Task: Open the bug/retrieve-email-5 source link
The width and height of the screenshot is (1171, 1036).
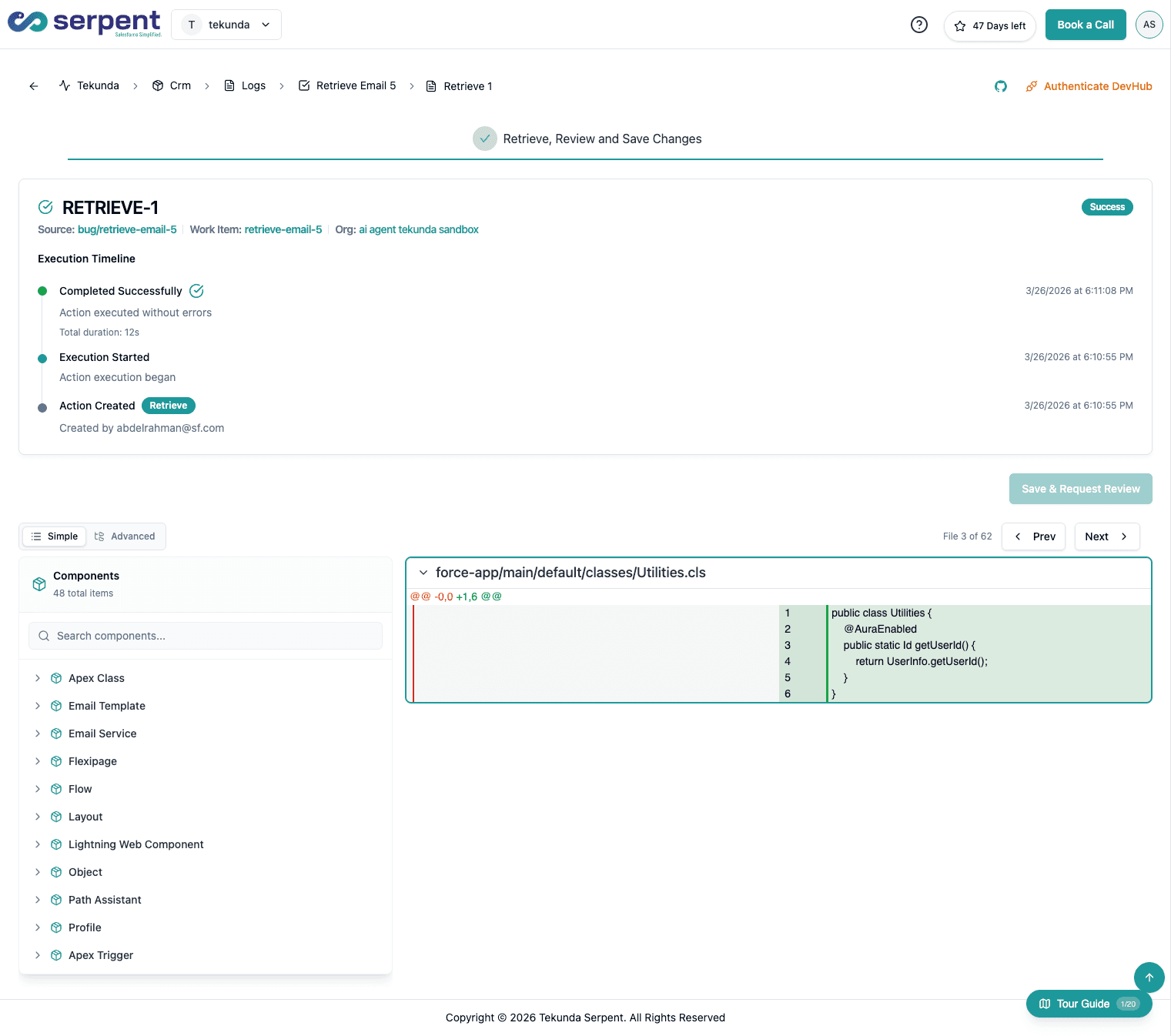Action: (127, 229)
